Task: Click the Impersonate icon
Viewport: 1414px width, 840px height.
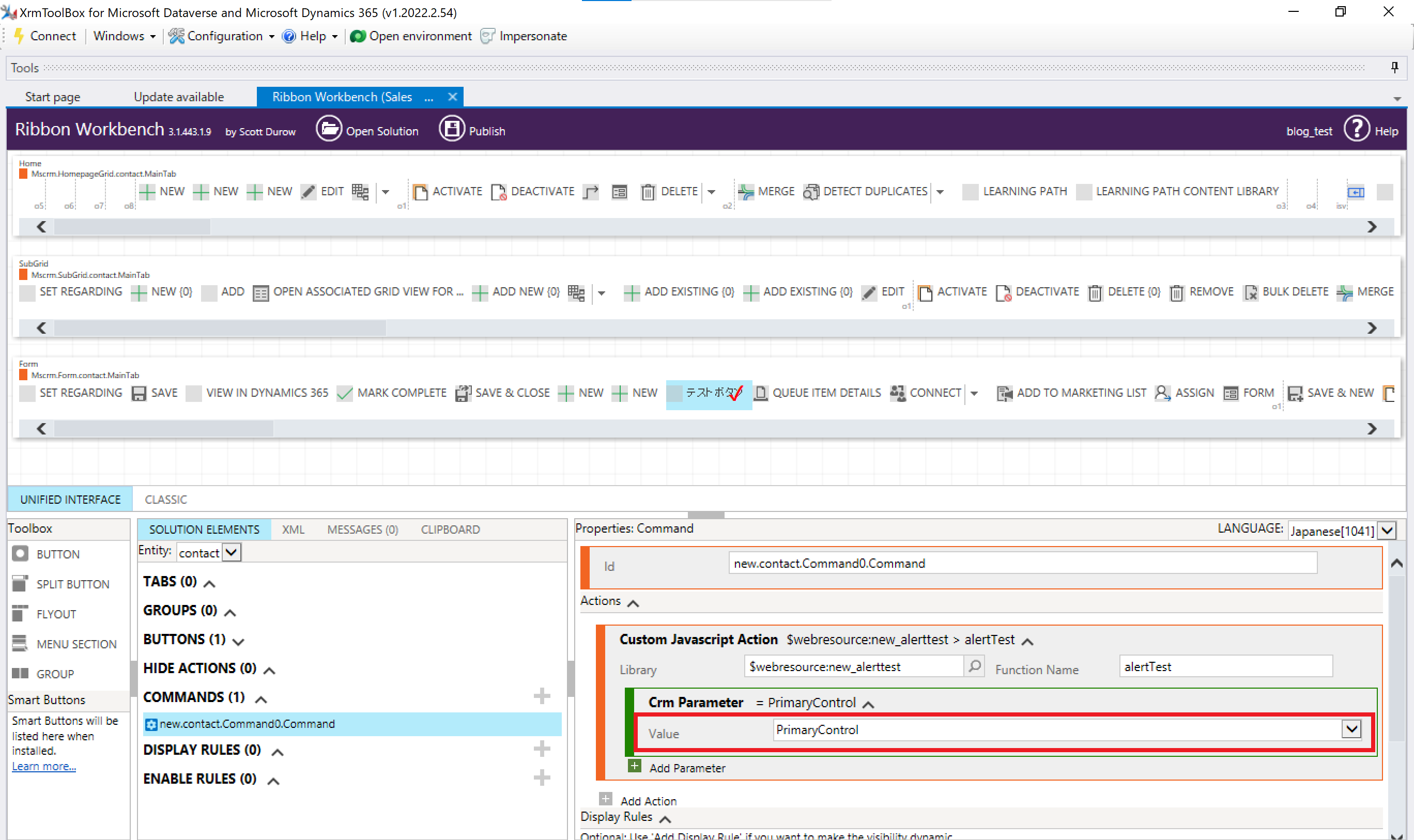Action: click(487, 36)
